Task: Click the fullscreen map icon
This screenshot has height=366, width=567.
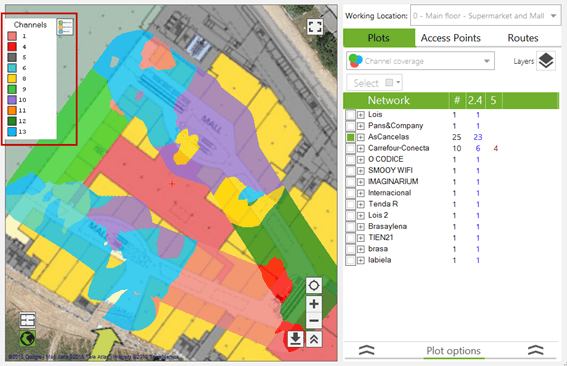Action: pos(314,26)
